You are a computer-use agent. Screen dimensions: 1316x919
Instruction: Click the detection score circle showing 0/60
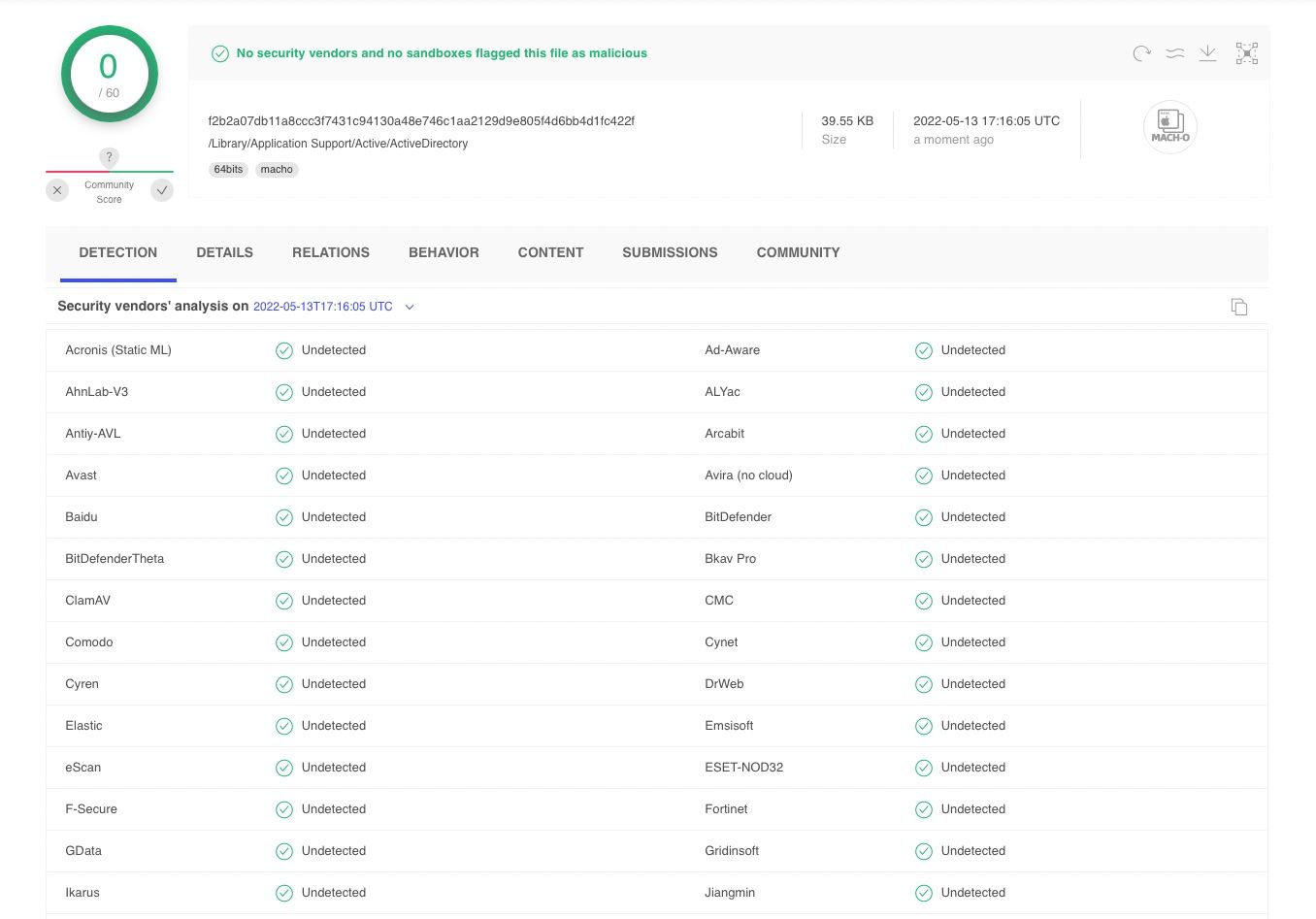110,75
